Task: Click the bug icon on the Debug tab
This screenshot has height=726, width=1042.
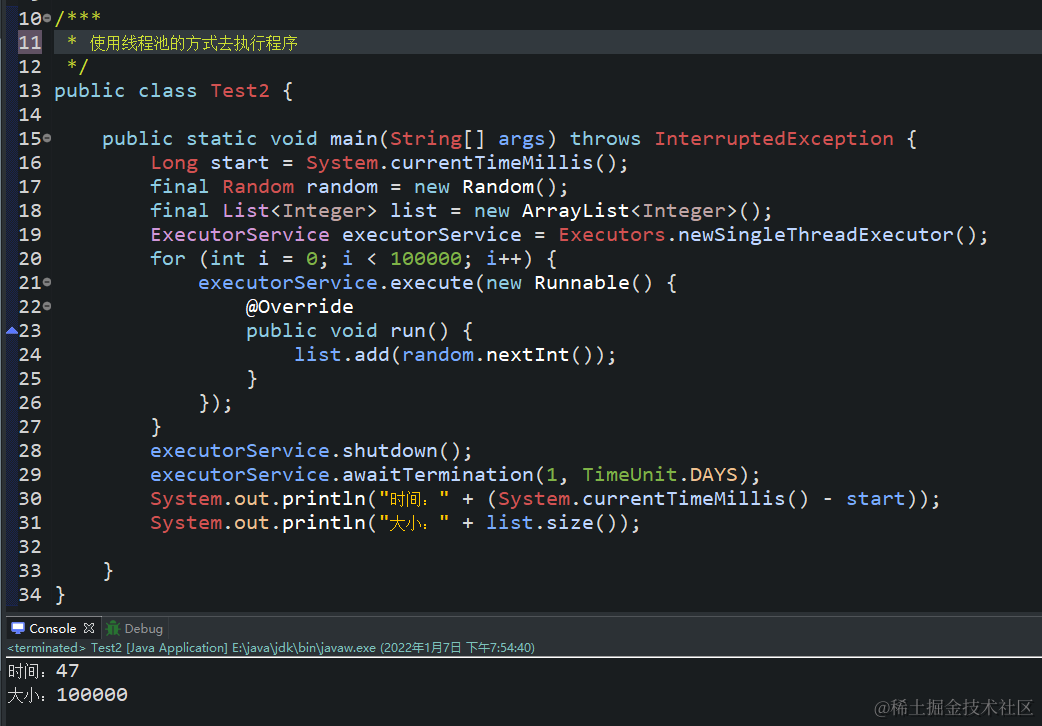Action: tap(114, 628)
